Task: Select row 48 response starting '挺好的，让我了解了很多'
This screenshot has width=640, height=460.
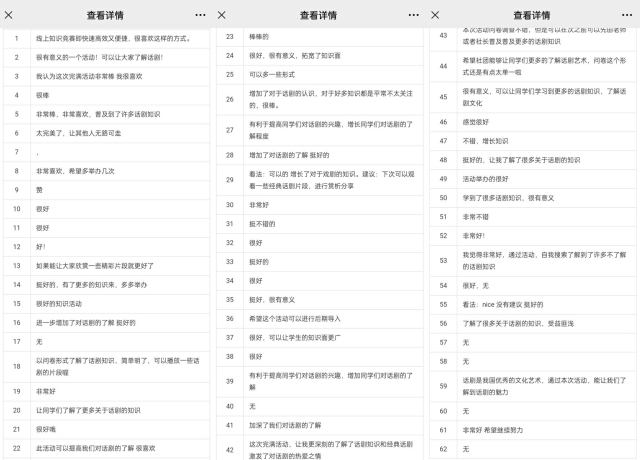Action: click(x=521, y=160)
